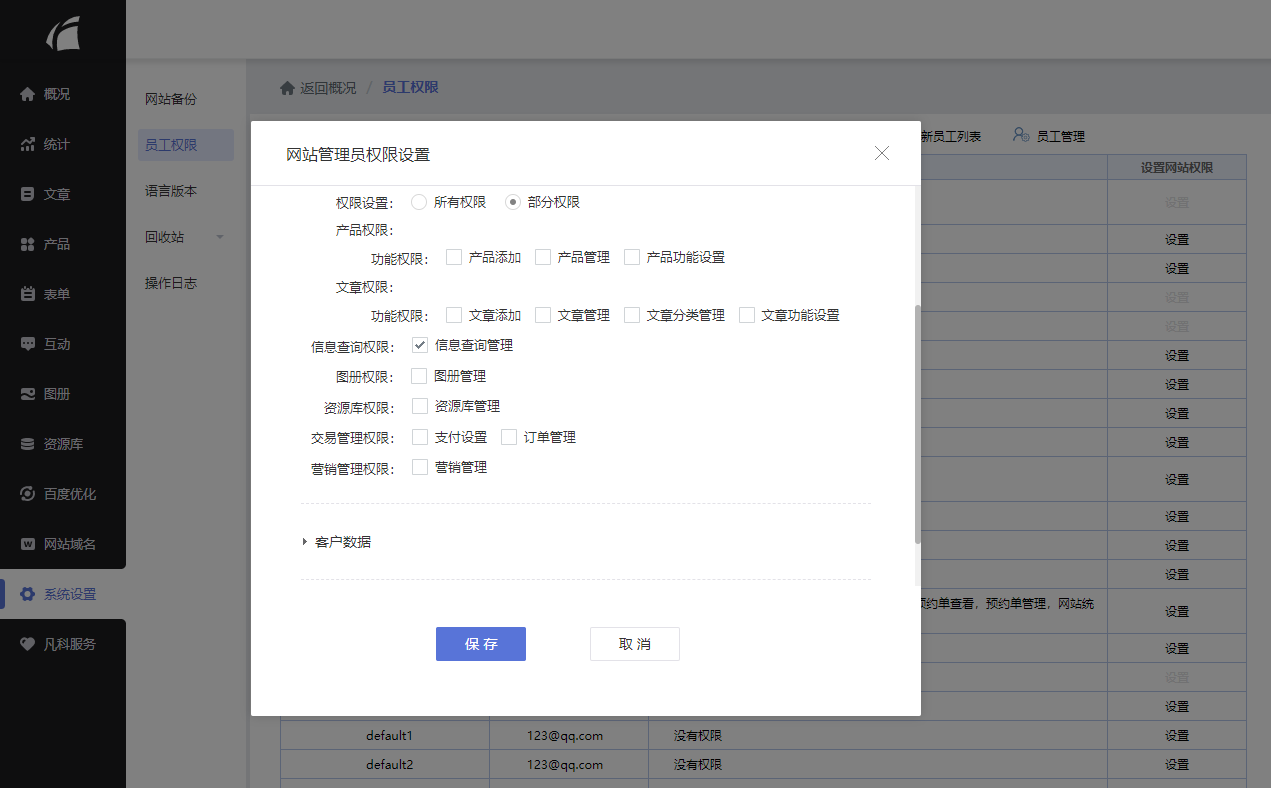Viewport: 1271px width, 788px height.
Task: Close the 网站管理员权限设置 dialog
Action: [882, 153]
